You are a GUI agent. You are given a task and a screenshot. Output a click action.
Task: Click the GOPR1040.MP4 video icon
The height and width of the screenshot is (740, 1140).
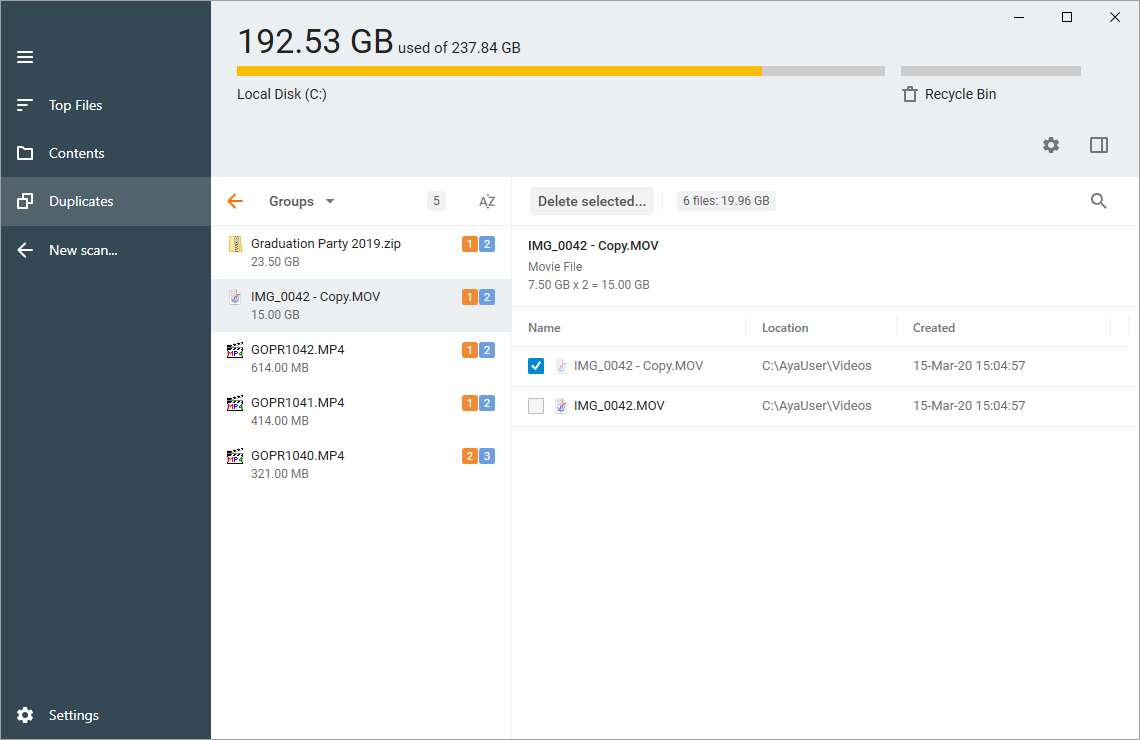(x=235, y=457)
